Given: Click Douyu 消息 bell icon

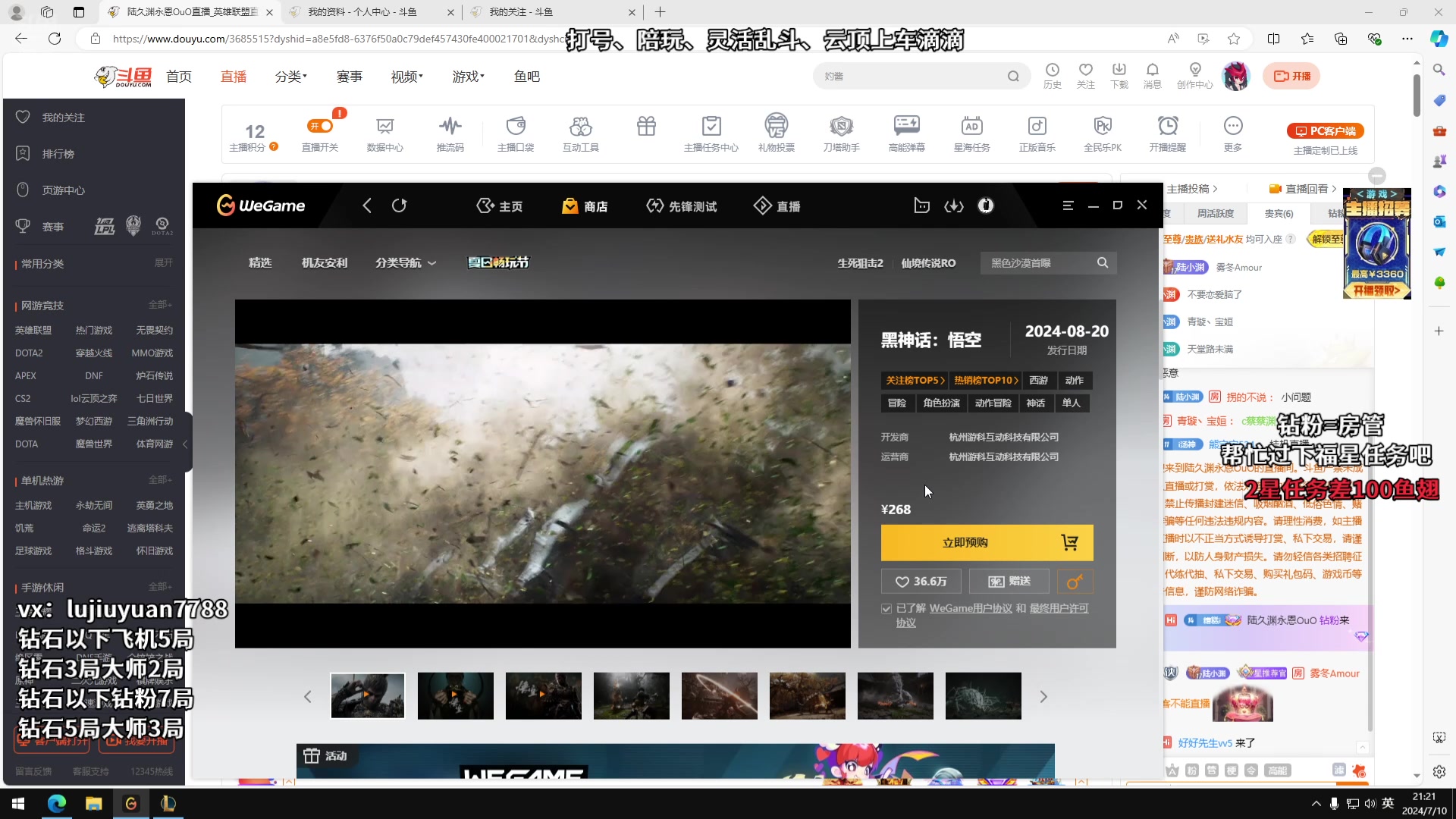Looking at the screenshot, I should 1153,76.
